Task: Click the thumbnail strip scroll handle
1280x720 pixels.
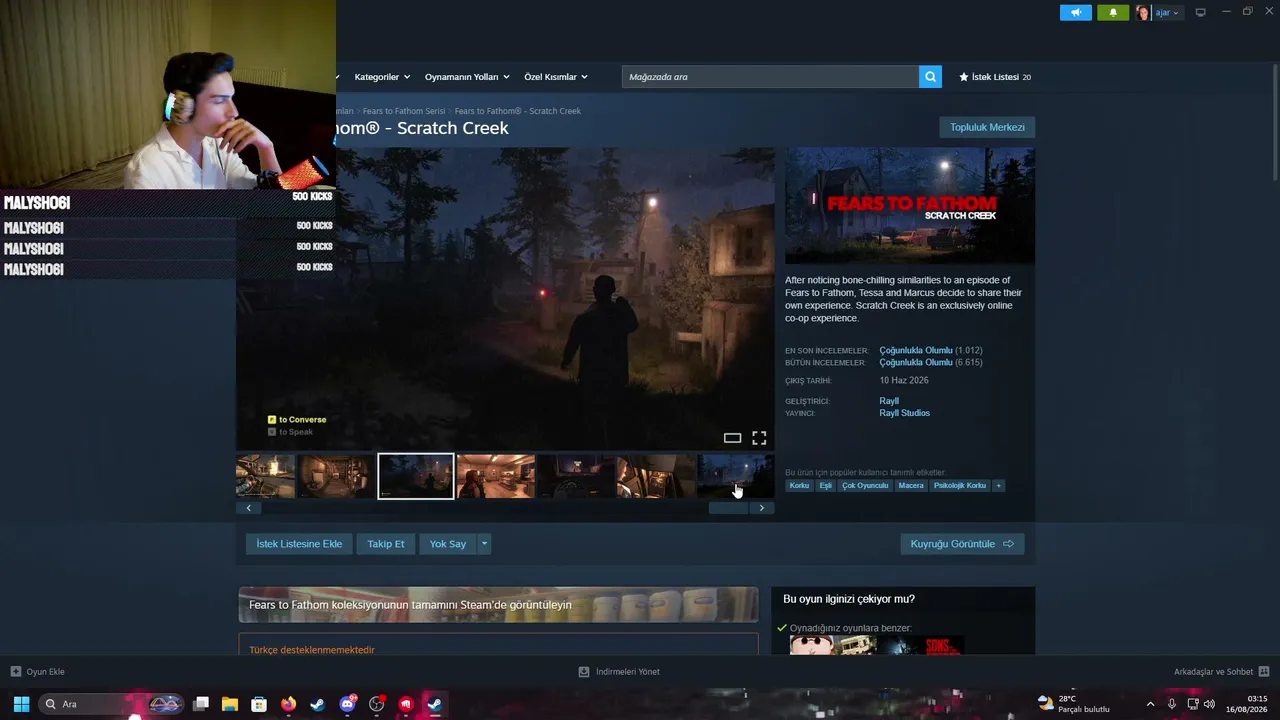Action: (x=728, y=508)
